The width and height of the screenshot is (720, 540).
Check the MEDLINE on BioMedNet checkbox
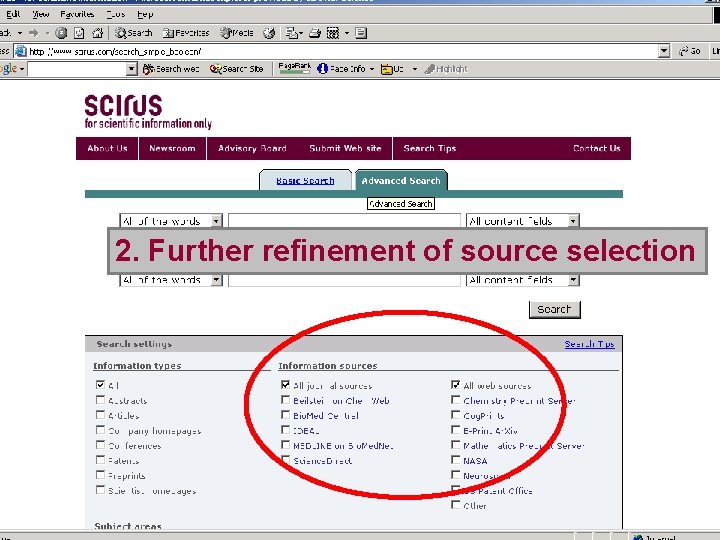click(286, 445)
